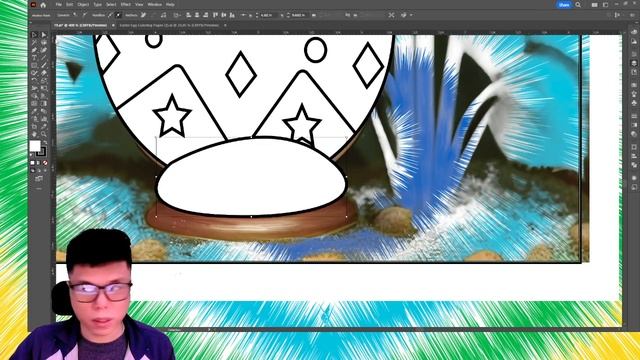
Task: Pick the Hand tool
Action: click(35, 134)
